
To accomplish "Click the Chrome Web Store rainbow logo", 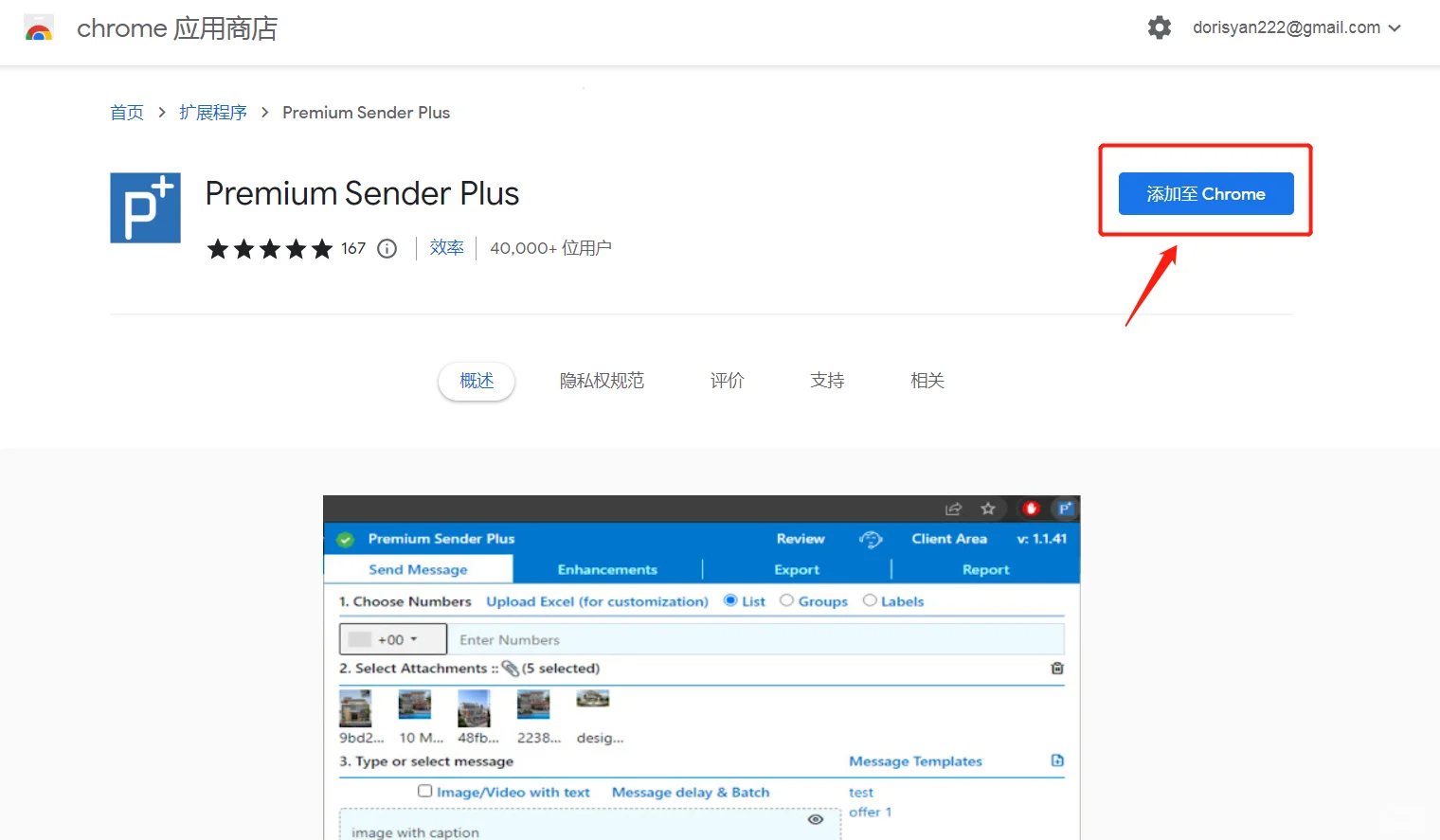I will [39, 29].
